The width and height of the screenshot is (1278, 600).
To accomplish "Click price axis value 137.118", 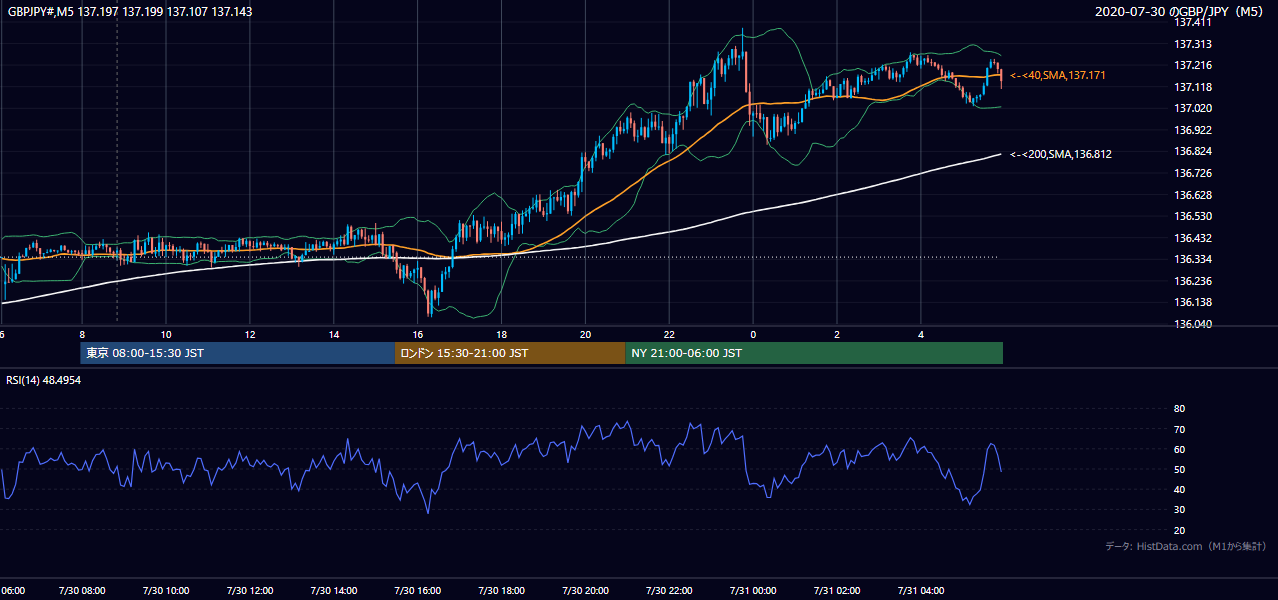I will (1193, 87).
